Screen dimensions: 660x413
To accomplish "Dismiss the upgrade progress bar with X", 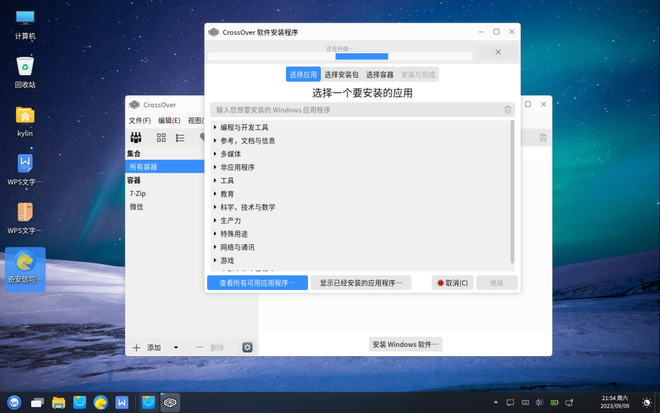I will pyautogui.click(x=498, y=52).
